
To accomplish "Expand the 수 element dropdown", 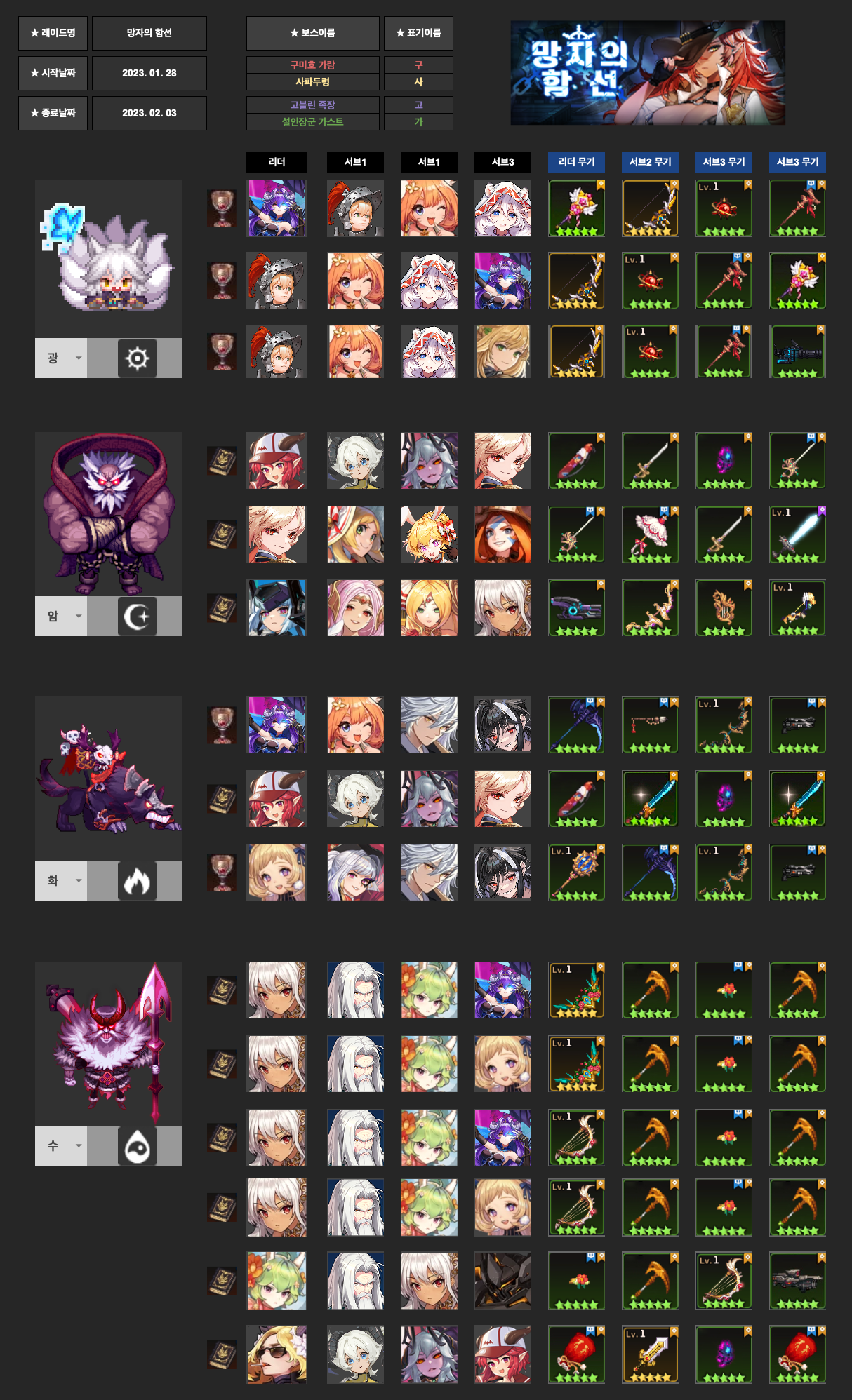I will (x=61, y=1146).
